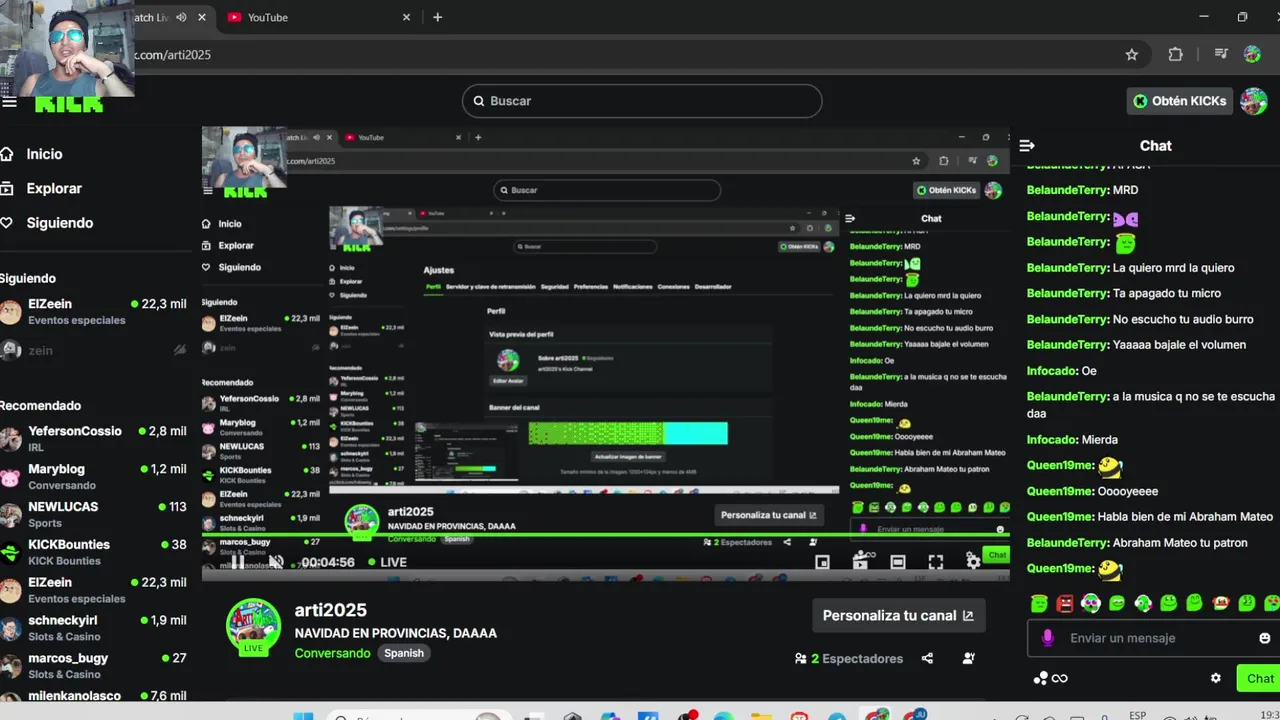The width and height of the screenshot is (1280, 720).
Task: Click the Obtén KICKs button
Action: pyautogui.click(x=1180, y=101)
